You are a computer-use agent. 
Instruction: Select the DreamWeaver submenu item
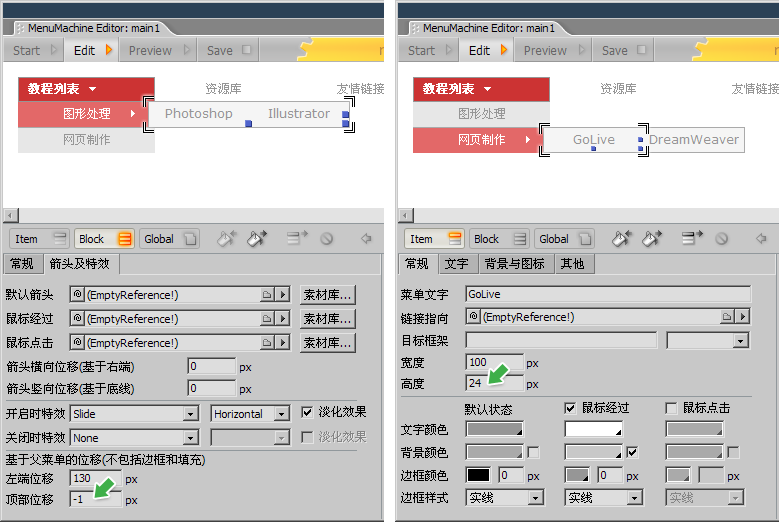pyautogui.click(x=694, y=140)
